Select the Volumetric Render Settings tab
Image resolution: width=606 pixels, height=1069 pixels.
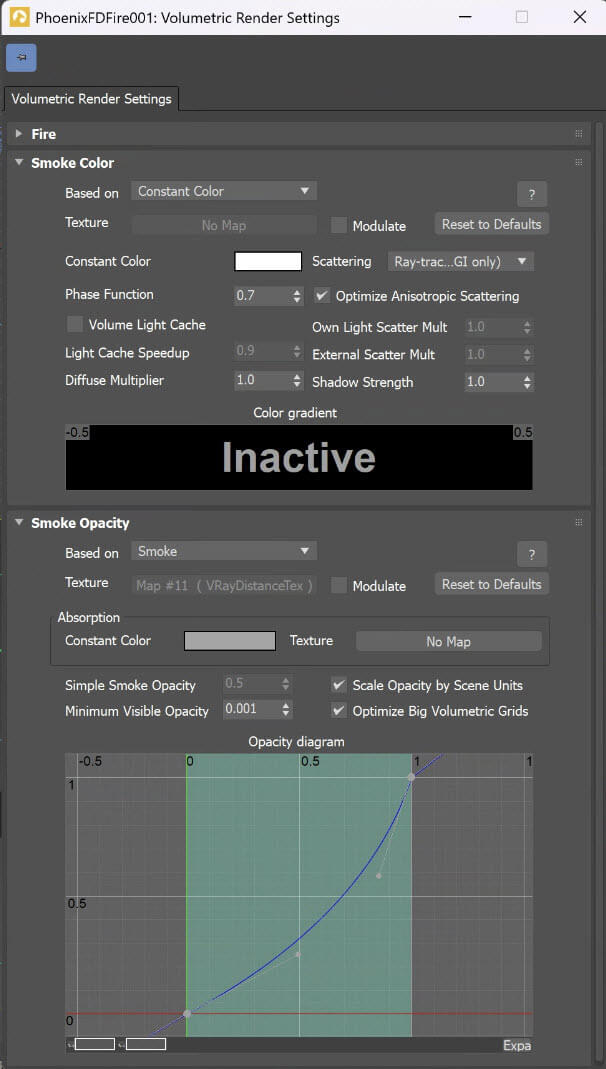[91, 98]
